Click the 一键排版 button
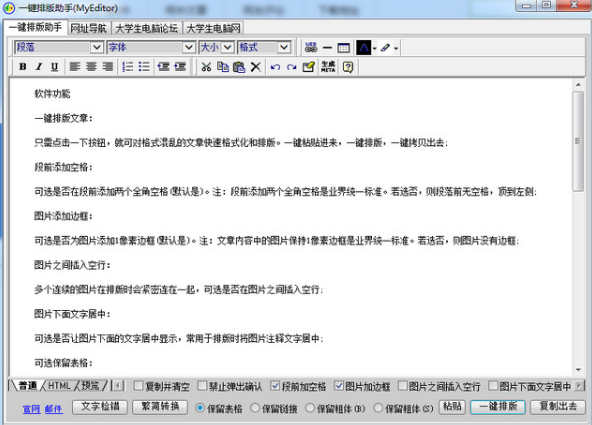This screenshot has height=425, width=592. tap(498, 407)
